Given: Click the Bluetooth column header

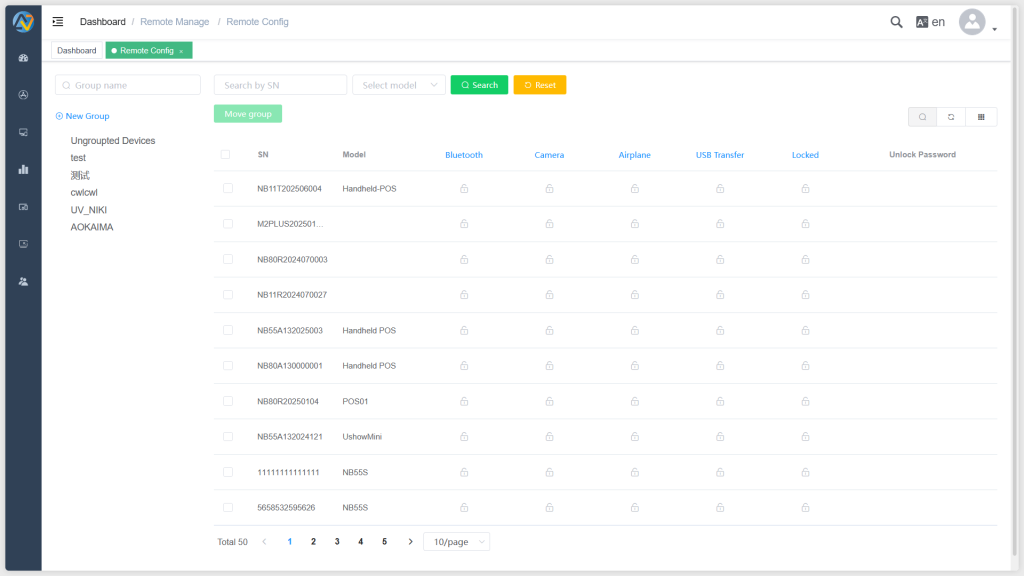Looking at the screenshot, I should point(464,155).
